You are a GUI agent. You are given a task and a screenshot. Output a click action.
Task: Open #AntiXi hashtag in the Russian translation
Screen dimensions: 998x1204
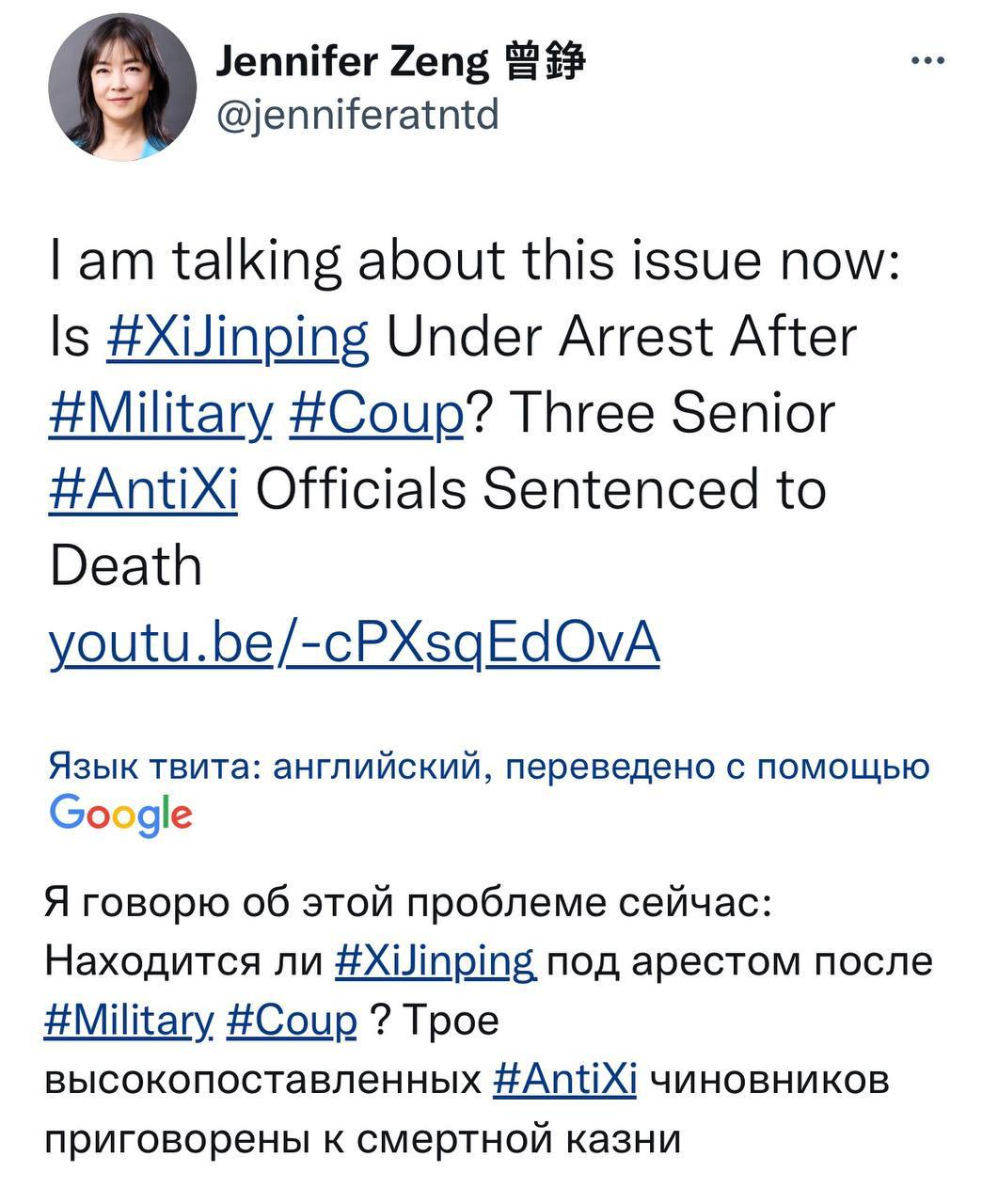click(x=565, y=1080)
